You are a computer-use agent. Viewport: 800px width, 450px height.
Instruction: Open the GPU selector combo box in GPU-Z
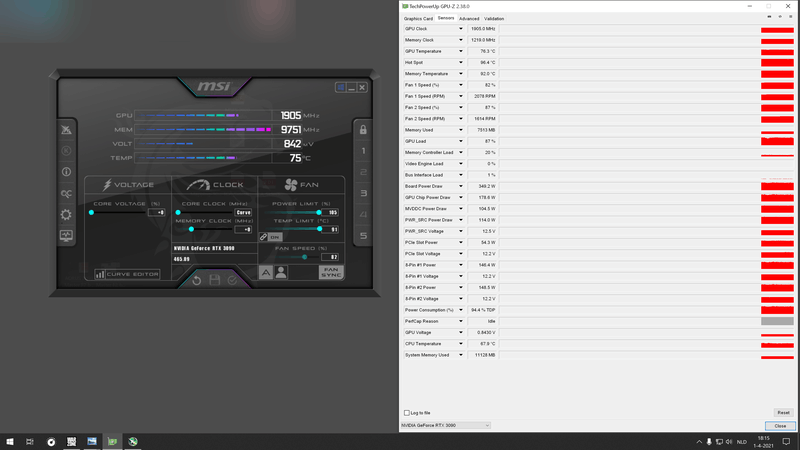[445, 425]
